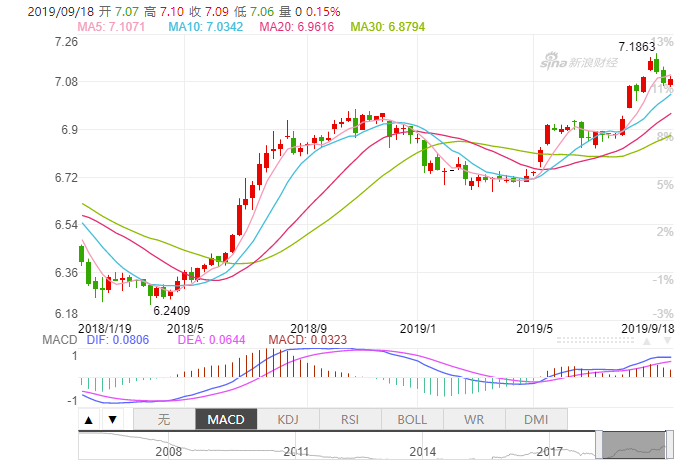The image size is (699, 466).
Task: Click the up arrow button beside indicator tabs
Action: (89, 420)
